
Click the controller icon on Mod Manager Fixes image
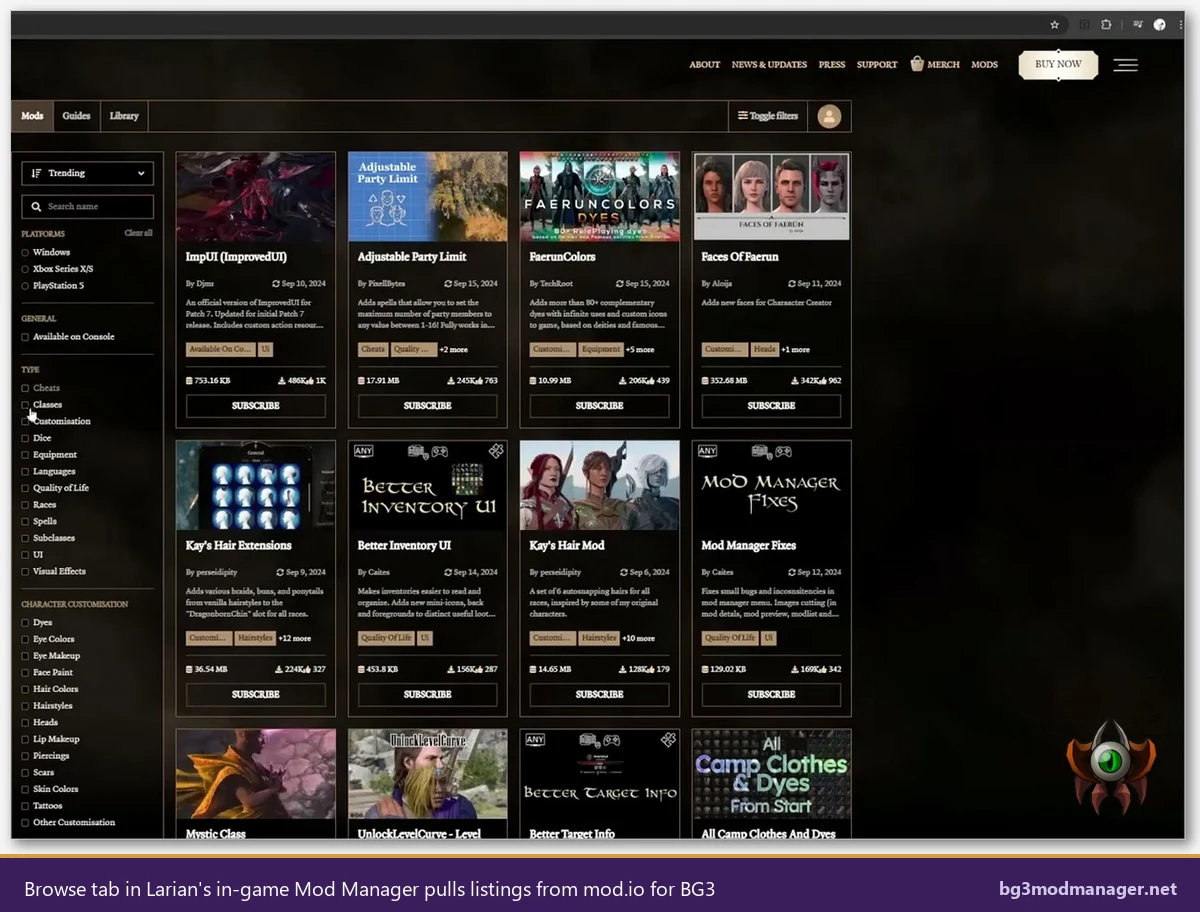pos(786,452)
